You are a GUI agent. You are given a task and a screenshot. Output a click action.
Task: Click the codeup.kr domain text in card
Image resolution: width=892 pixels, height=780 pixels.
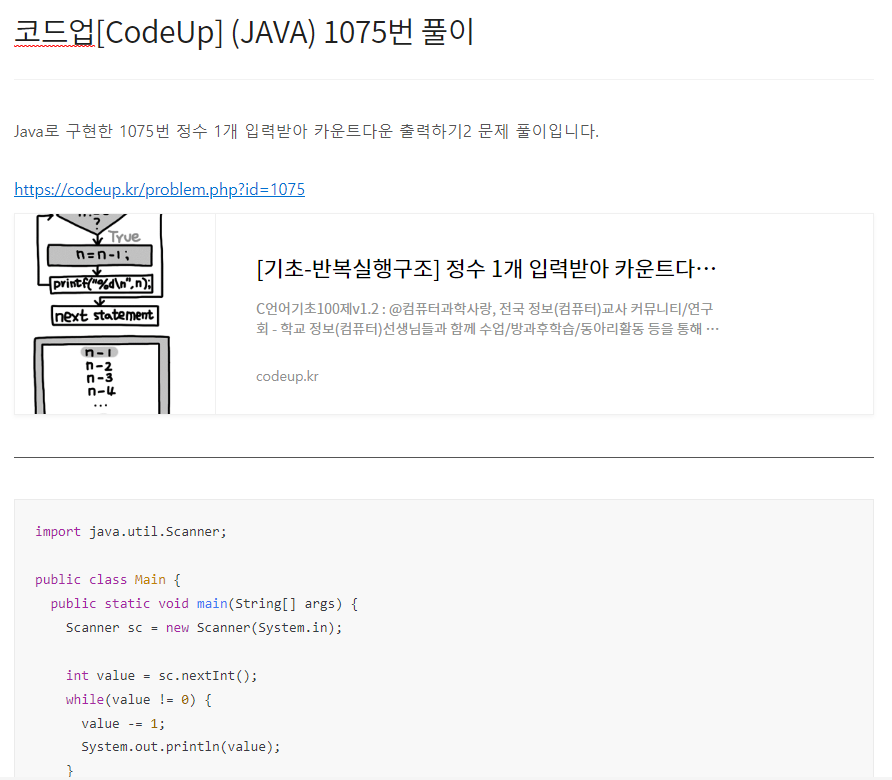(287, 376)
